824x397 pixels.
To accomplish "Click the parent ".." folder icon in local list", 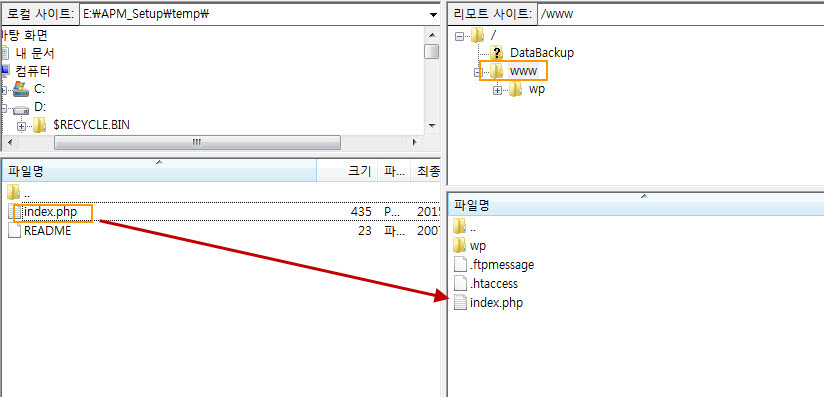I will [x=14, y=192].
